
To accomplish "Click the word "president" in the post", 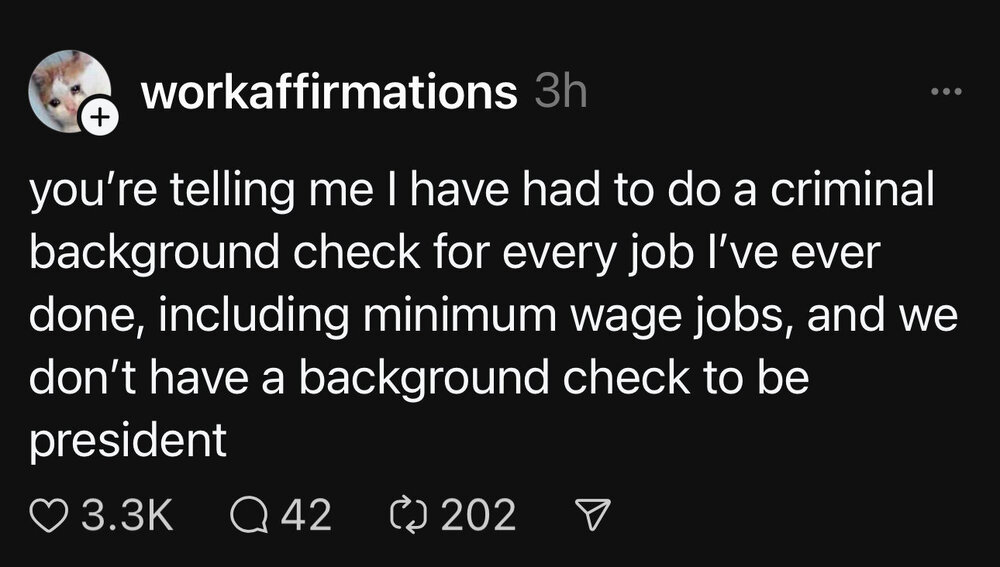I will point(129,440).
